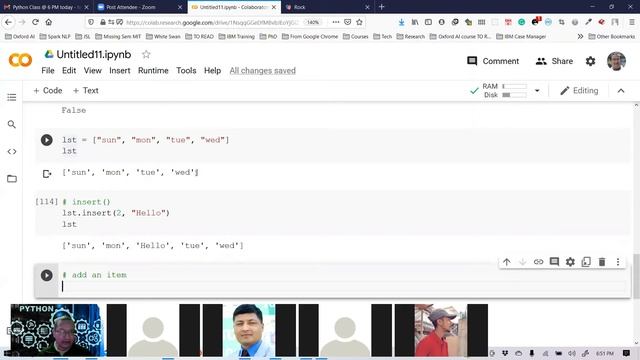Open the Edit menu
The height and width of the screenshot is (360, 640).
69,71
